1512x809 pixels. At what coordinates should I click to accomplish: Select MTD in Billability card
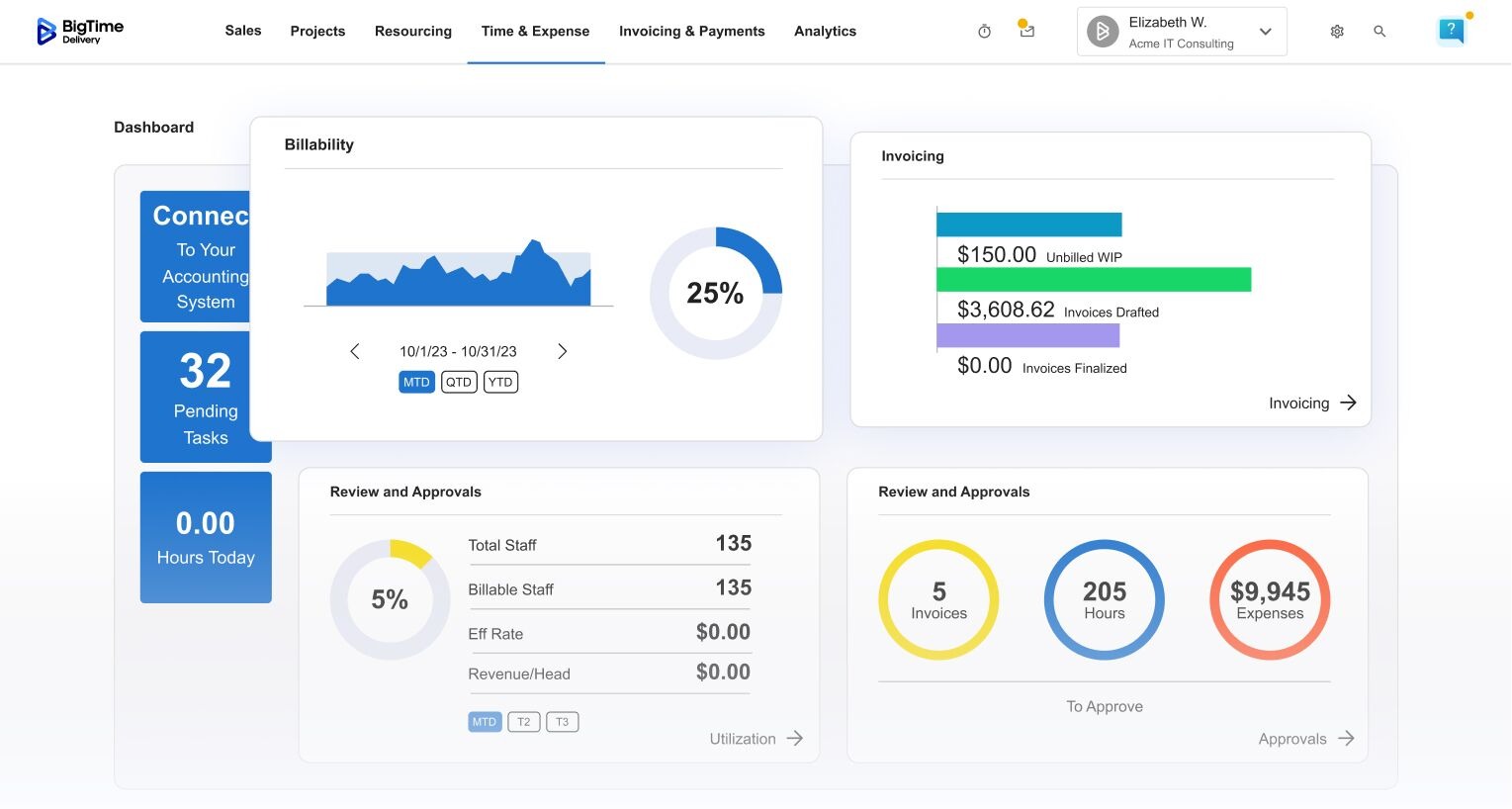coord(416,382)
